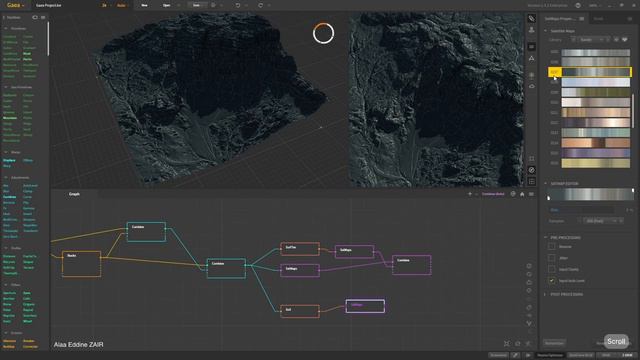Select the purple gradient swatch
Screen dimensions: 640x360
point(596,153)
